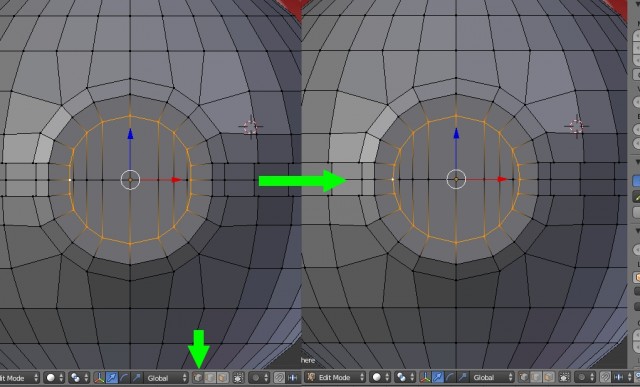Select scale manipulator icon in left viewport header

[x=136, y=378]
